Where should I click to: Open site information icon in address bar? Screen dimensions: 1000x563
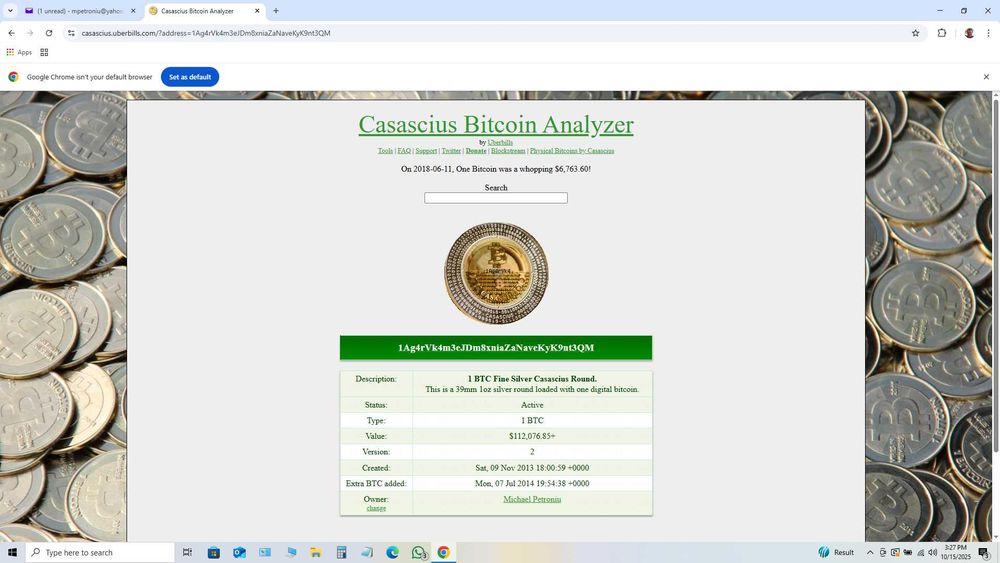71,33
